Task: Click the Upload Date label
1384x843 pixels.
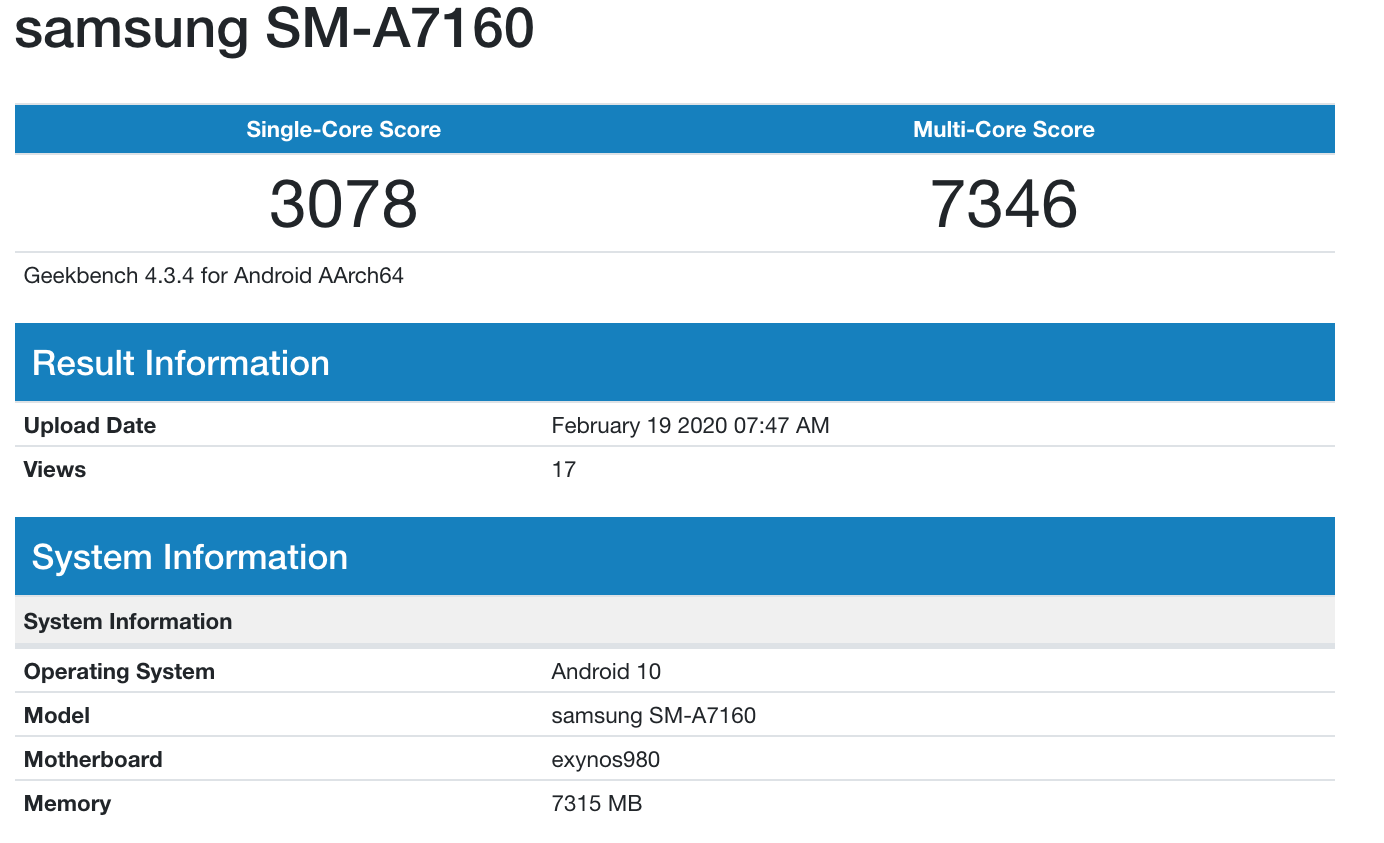Action: click(x=90, y=426)
